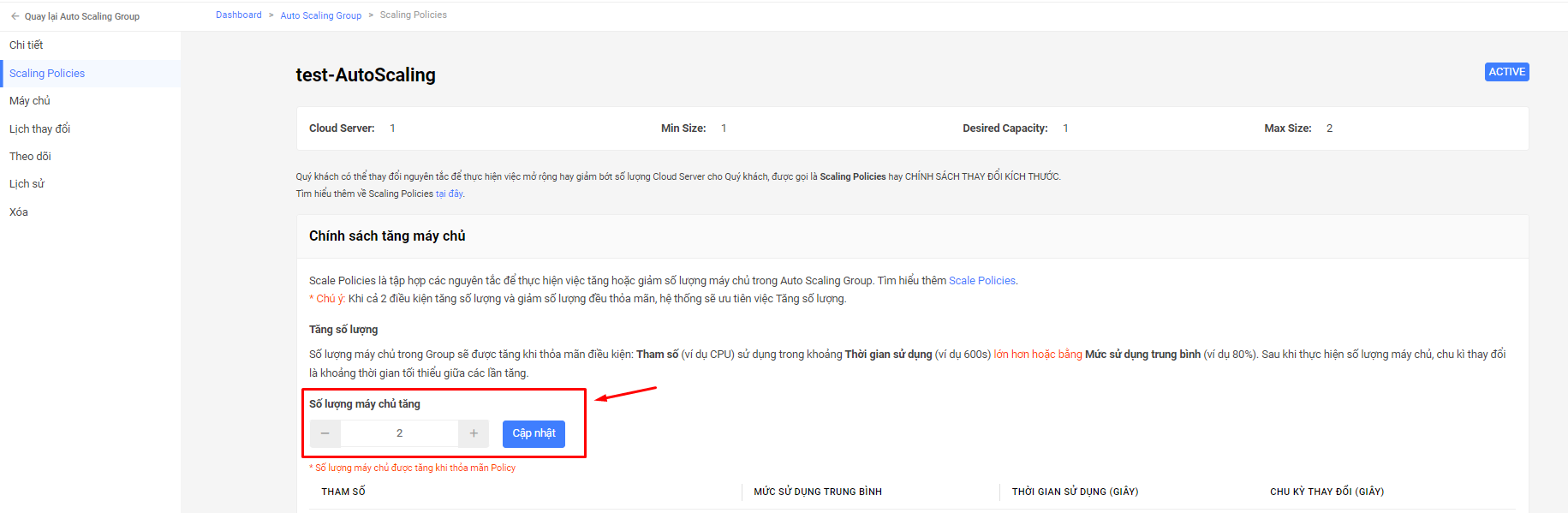Click THAM SỐ column header

[x=343, y=492]
